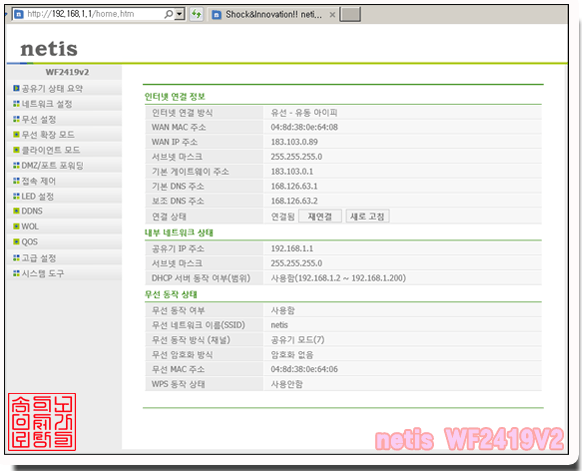
Task: Go to DDNS settings page
Action: tap(32, 211)
